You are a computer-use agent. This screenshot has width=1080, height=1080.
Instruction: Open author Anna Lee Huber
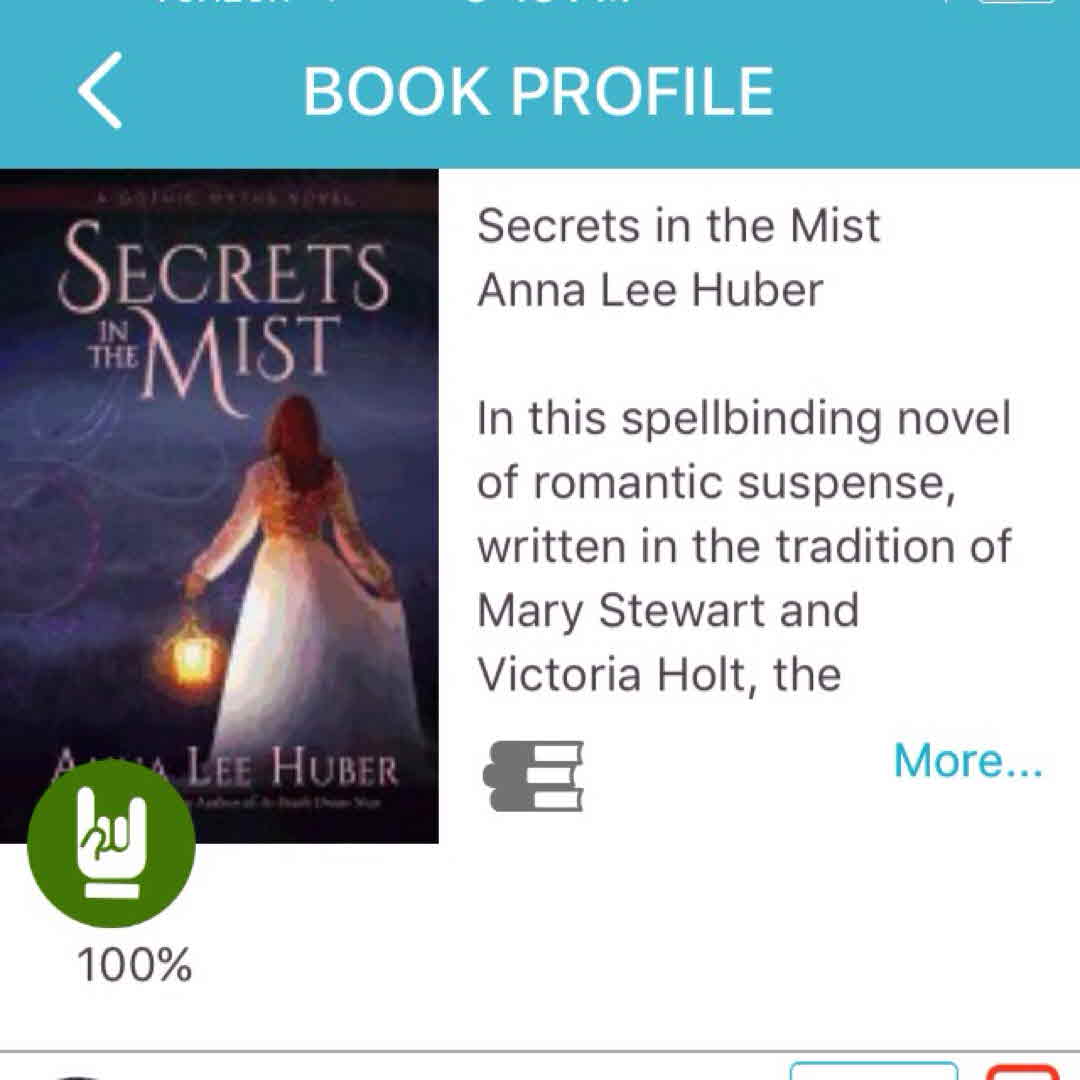click(x=650, y=289)
